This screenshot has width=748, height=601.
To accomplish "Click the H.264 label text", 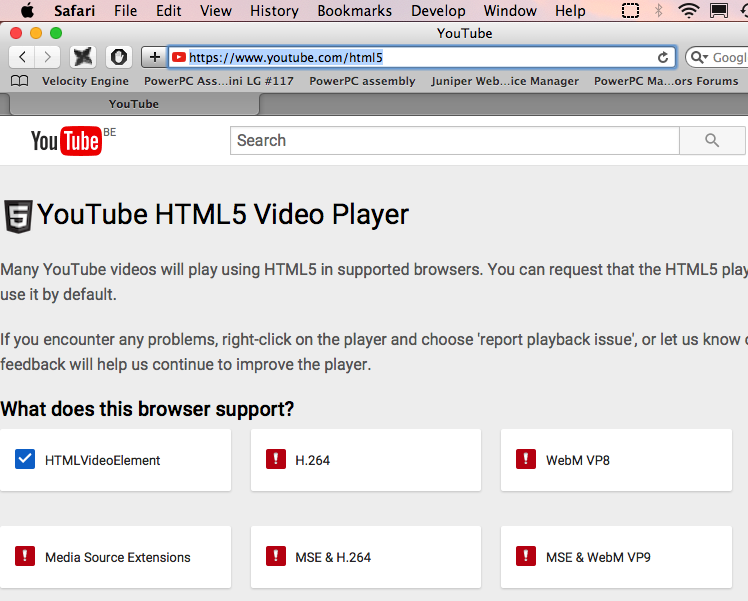I will tap(312, 460).
